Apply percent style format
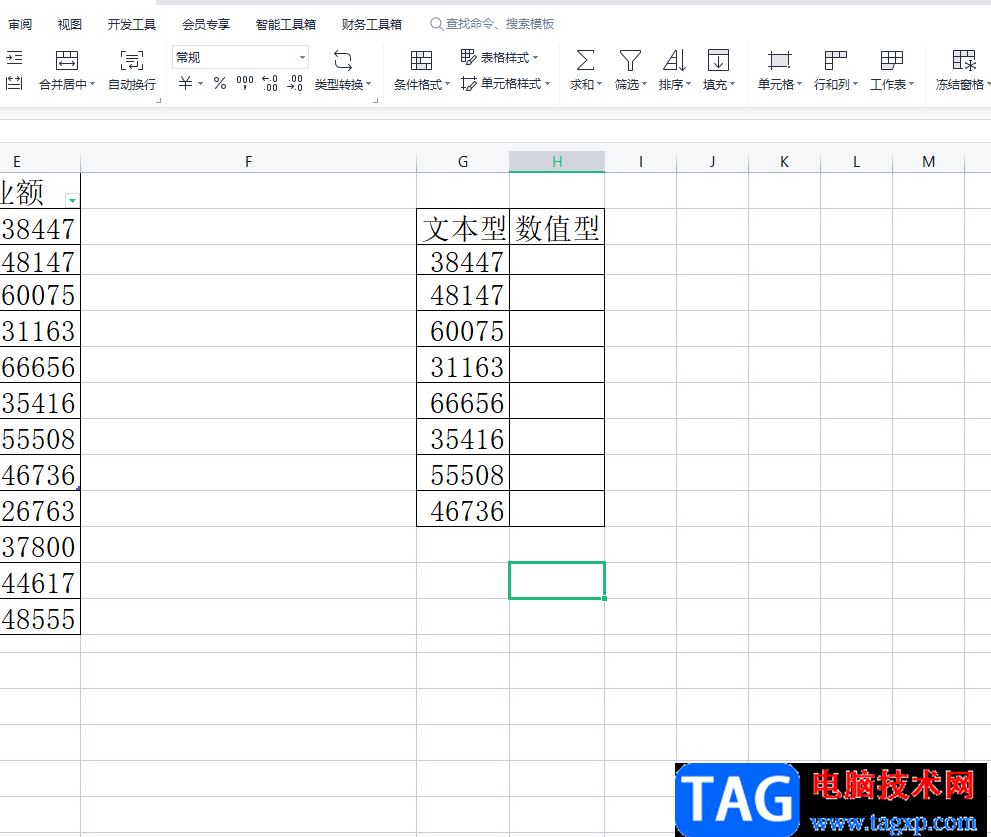The width and height of the screenshot is (991, 837). pos(220,83)
